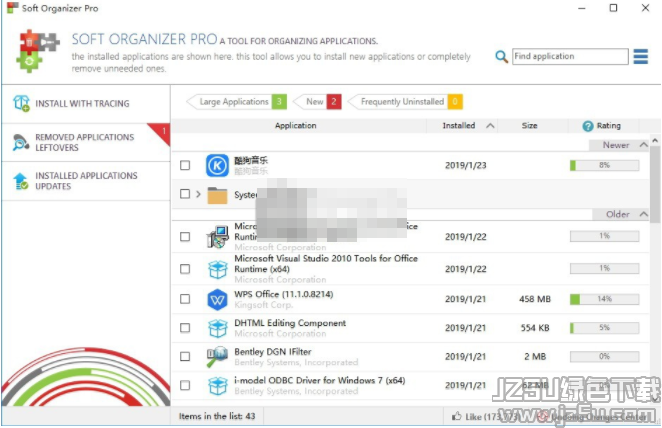Screen dimensions: 662x428
Task: Filter by Frequently Uninstalled tag
Action: (405, 102)
